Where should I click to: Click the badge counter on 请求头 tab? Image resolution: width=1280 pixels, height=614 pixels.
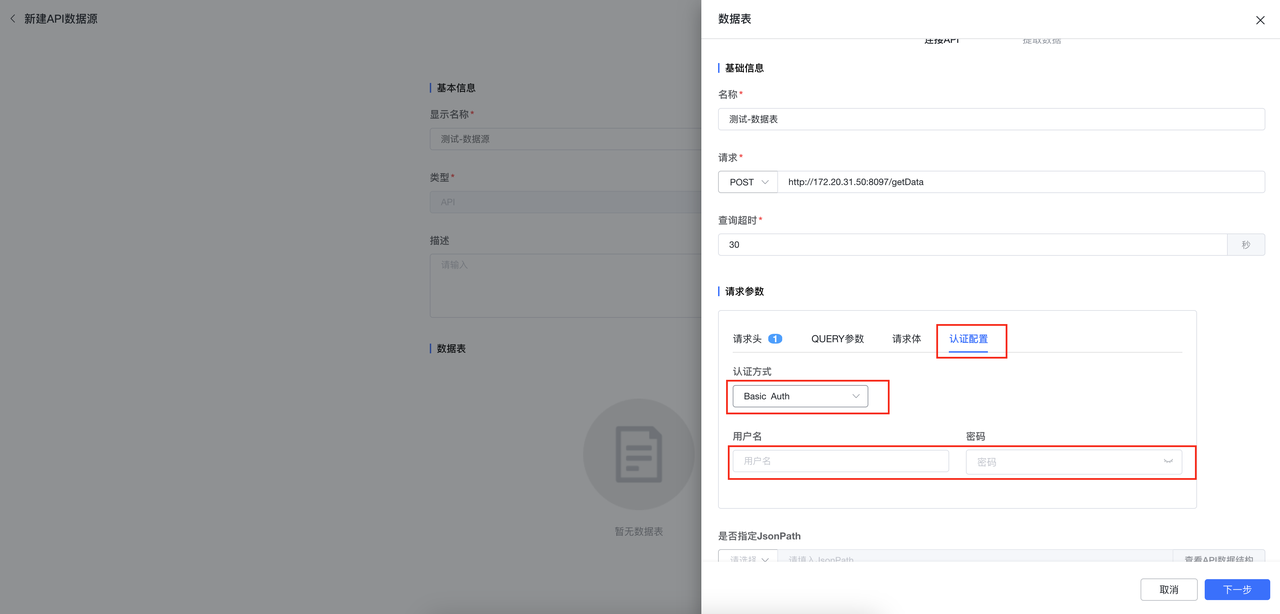[774, 338]
